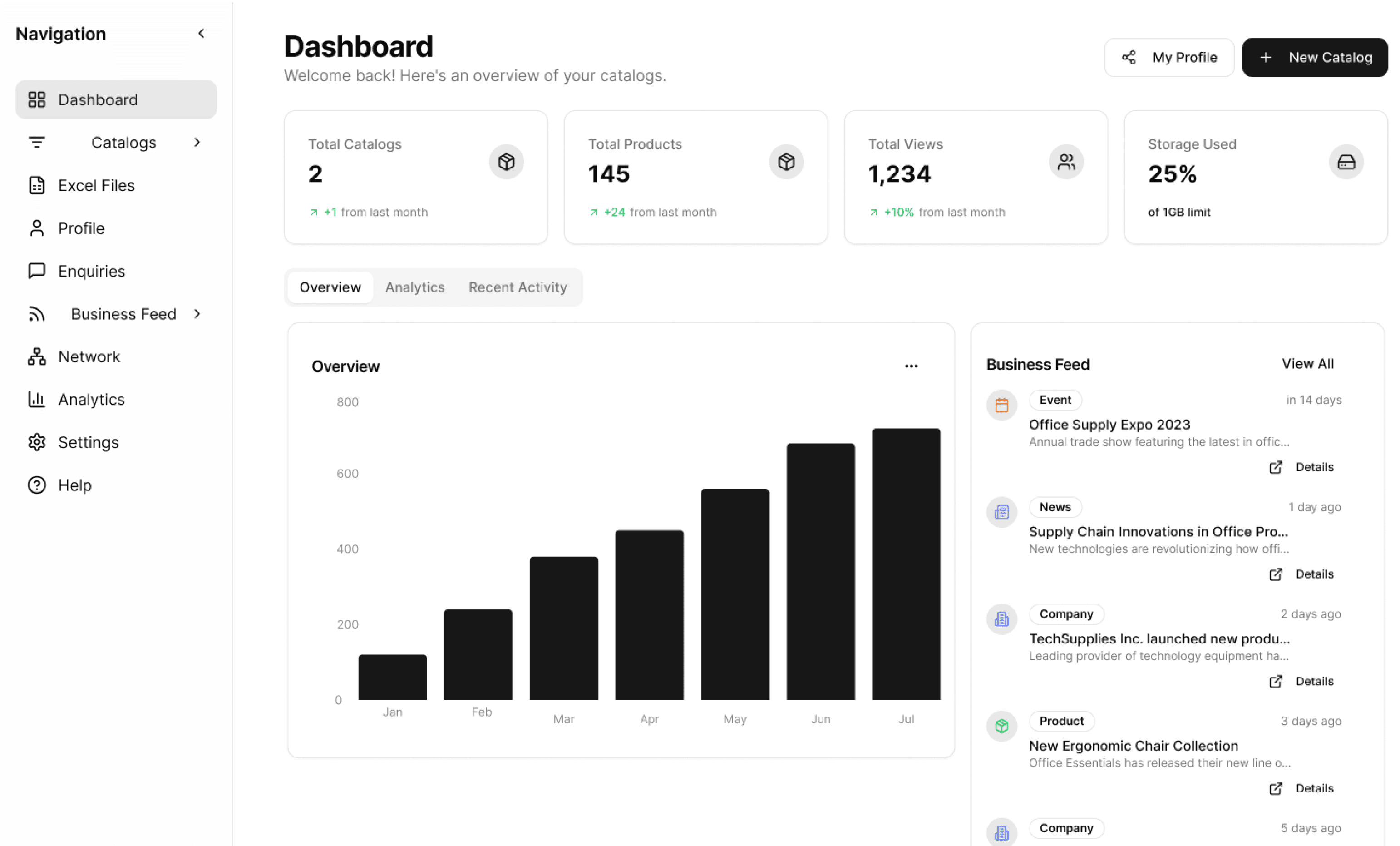The height and width of the screenshot is (846, 1400).
Task: Click the Event calendar icon
Action: [1002, 405]
